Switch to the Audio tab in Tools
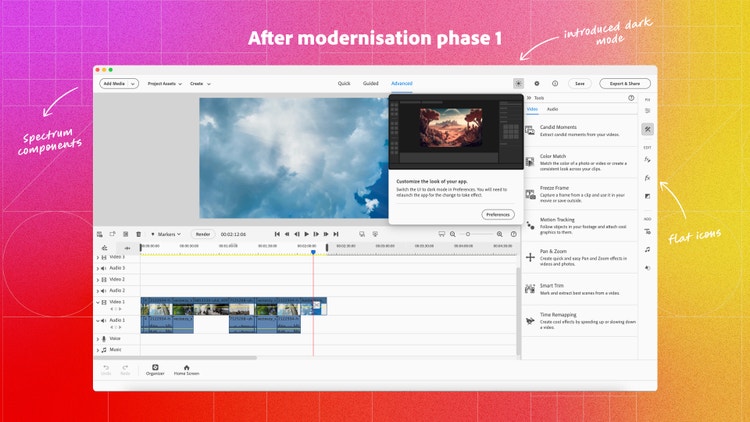750x422 pixels. pos(552,108)
